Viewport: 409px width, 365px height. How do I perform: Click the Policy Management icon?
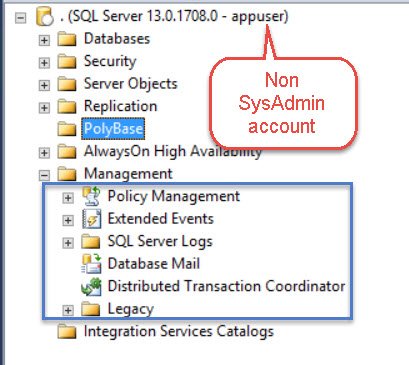tap(91, 196)
